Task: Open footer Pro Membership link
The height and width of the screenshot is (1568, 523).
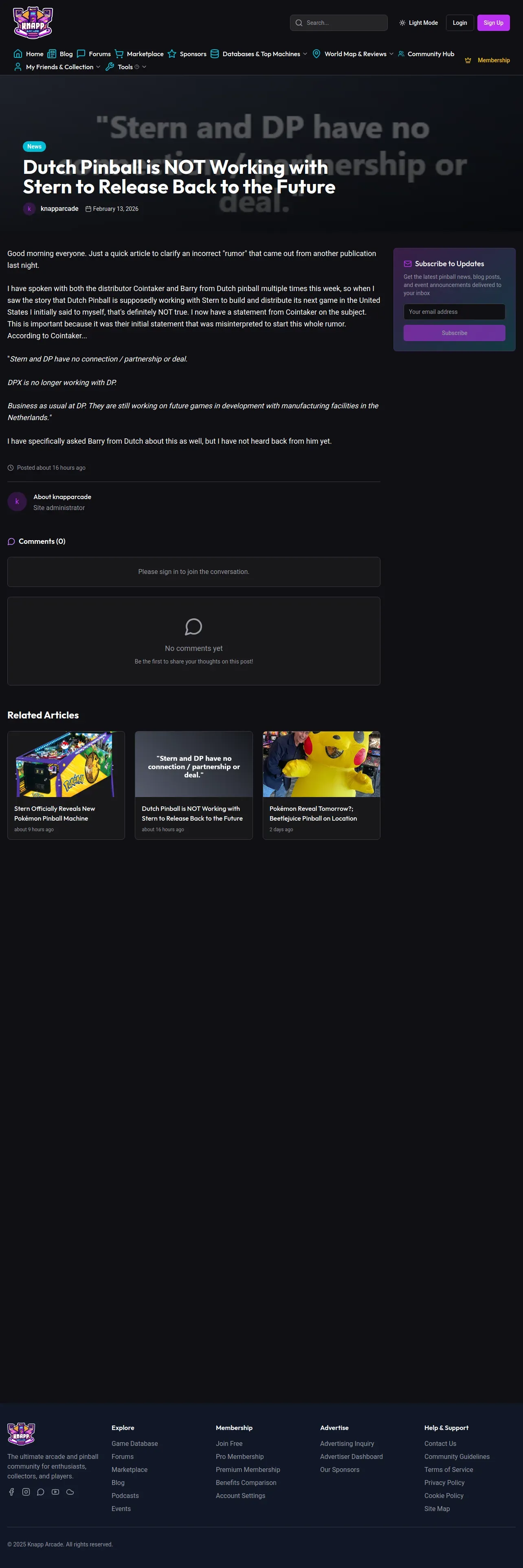Action: click(239, 1456)
